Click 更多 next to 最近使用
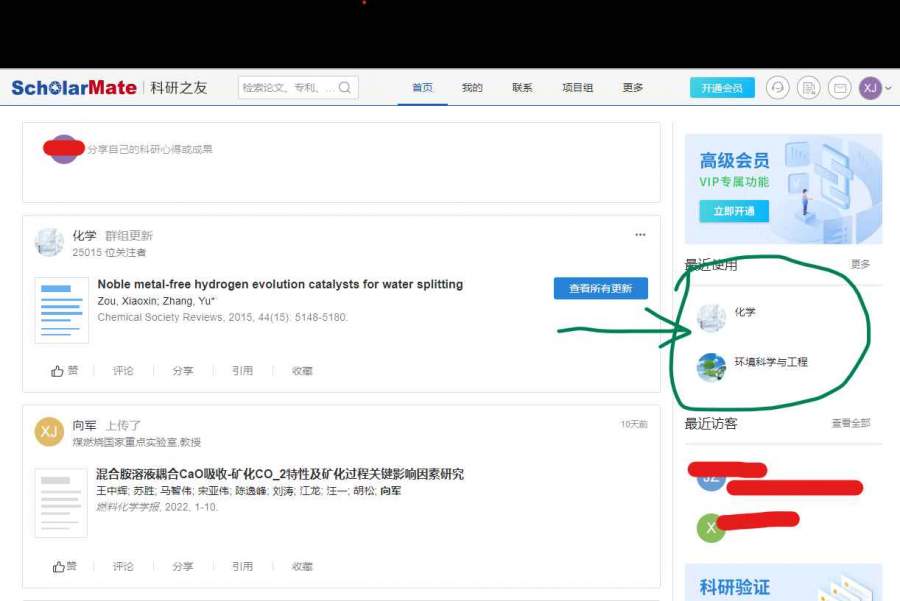This screenshot has height=601, width=900. coord(860,264)
